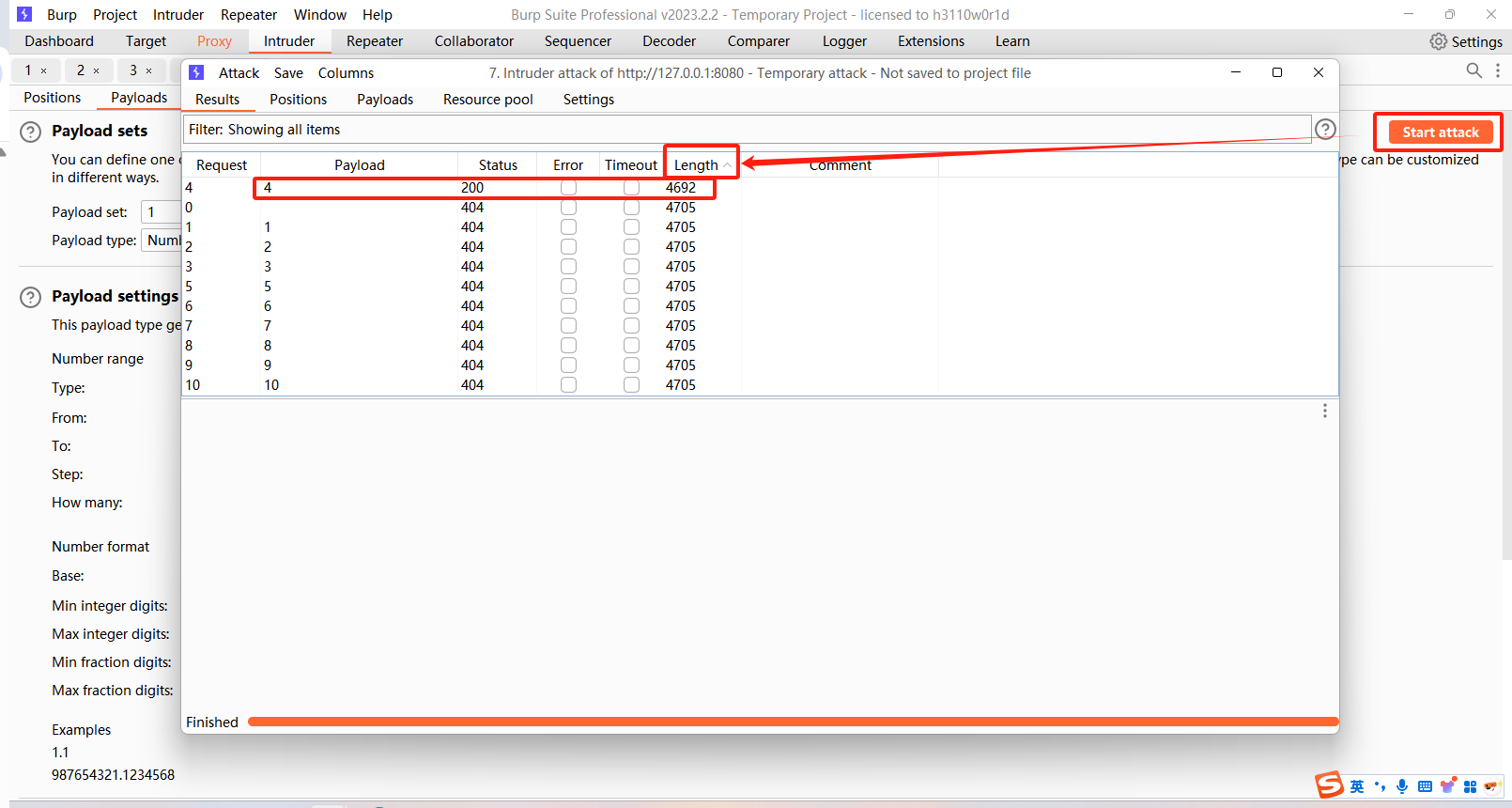Toggle Timeout checkbox in request 1 row
Viewport: 1512px width, 808px height.
tap(631, 227)
